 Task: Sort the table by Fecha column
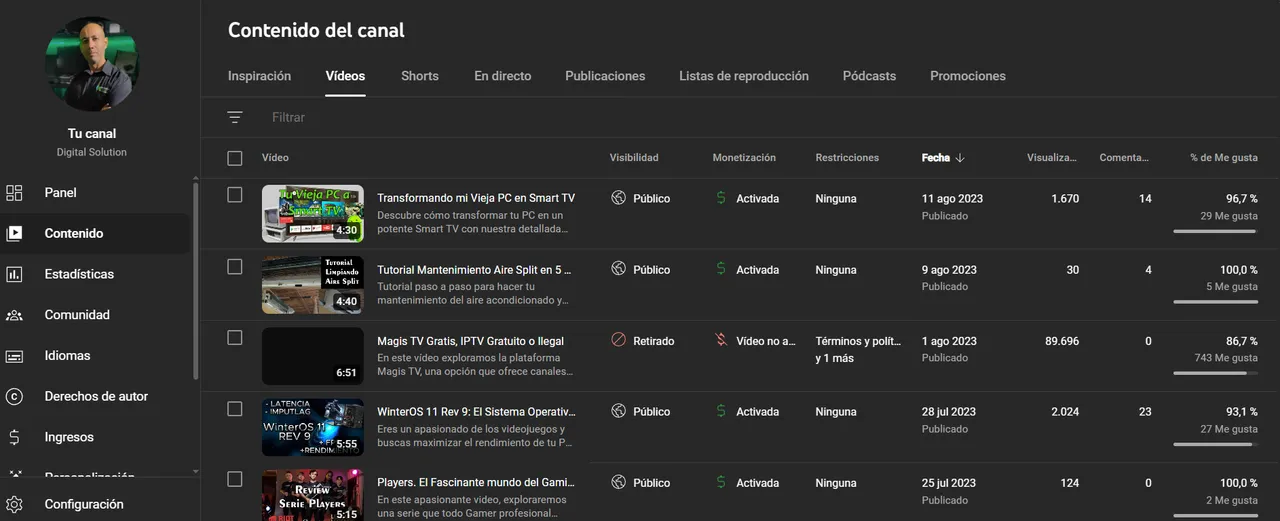(x=935, y=158)
